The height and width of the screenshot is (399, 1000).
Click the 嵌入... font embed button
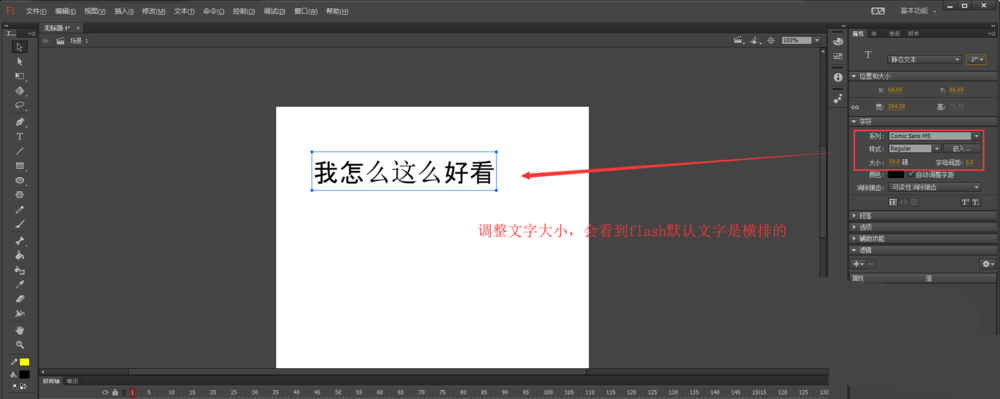click(x=962, y=149)
